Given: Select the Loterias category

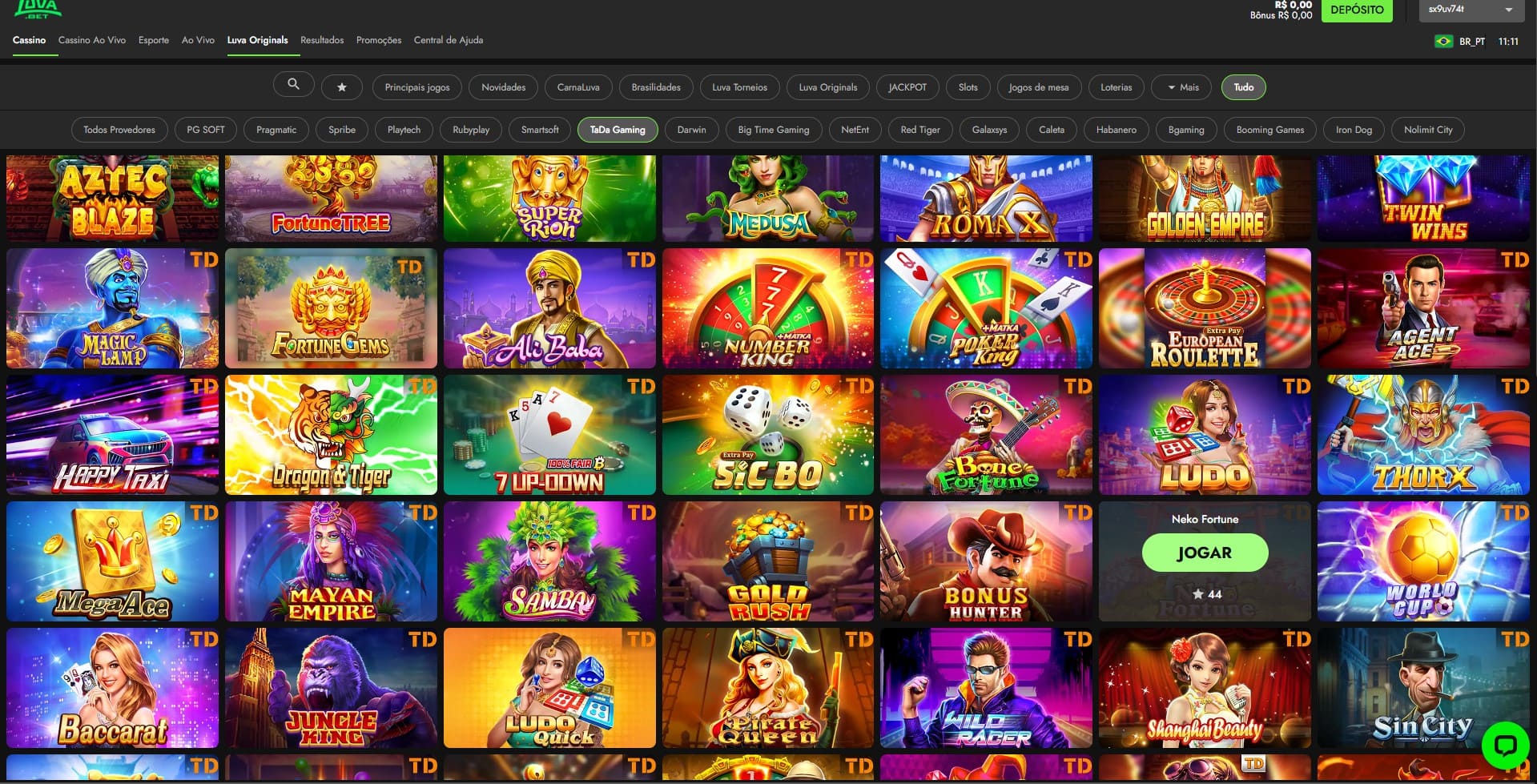Looking at the screenshot, I should [1117, 87].
